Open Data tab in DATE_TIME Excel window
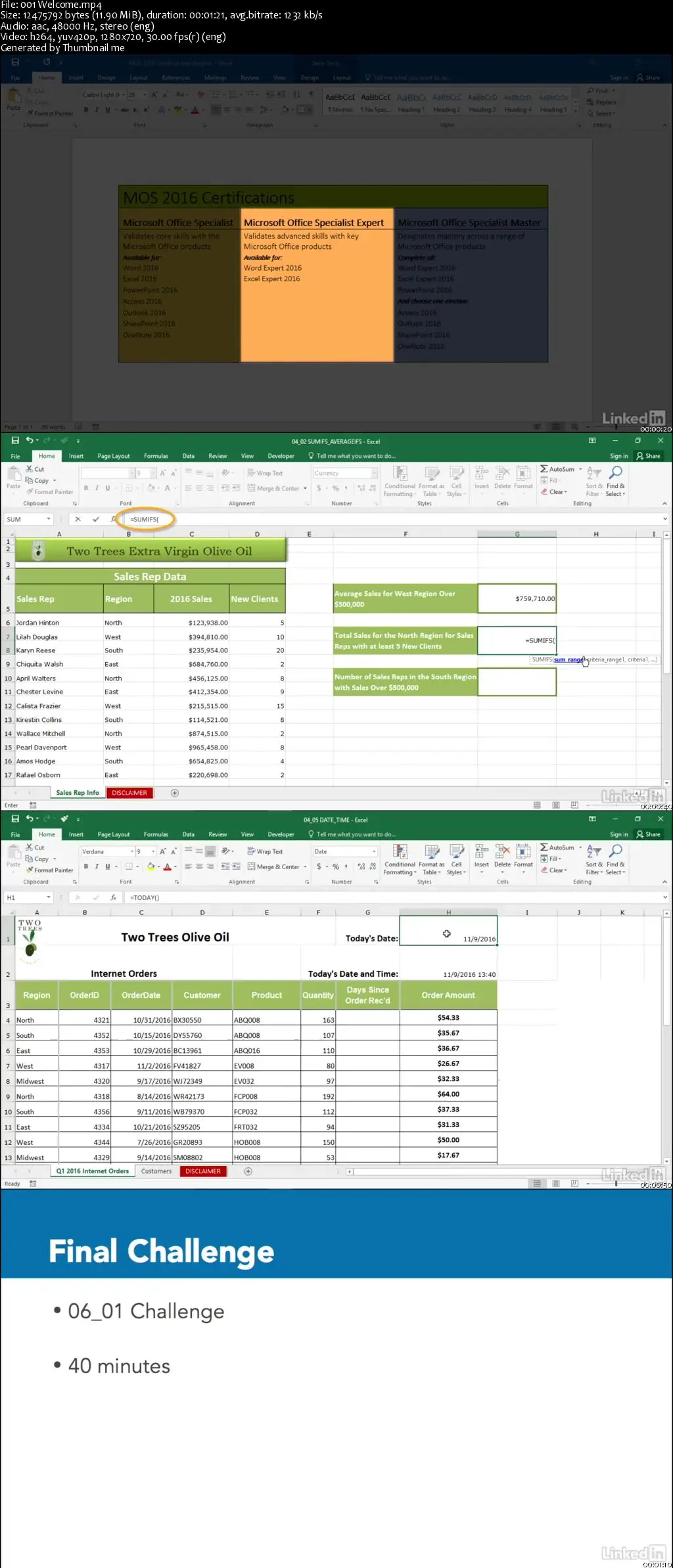This screenshot has height=1568, width=673. click(x=189, y=834)
